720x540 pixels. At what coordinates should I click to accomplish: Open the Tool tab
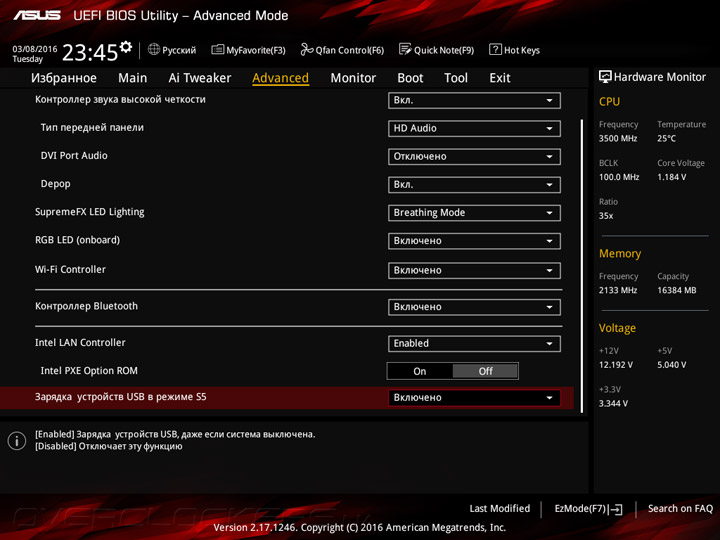coord(456,78)
